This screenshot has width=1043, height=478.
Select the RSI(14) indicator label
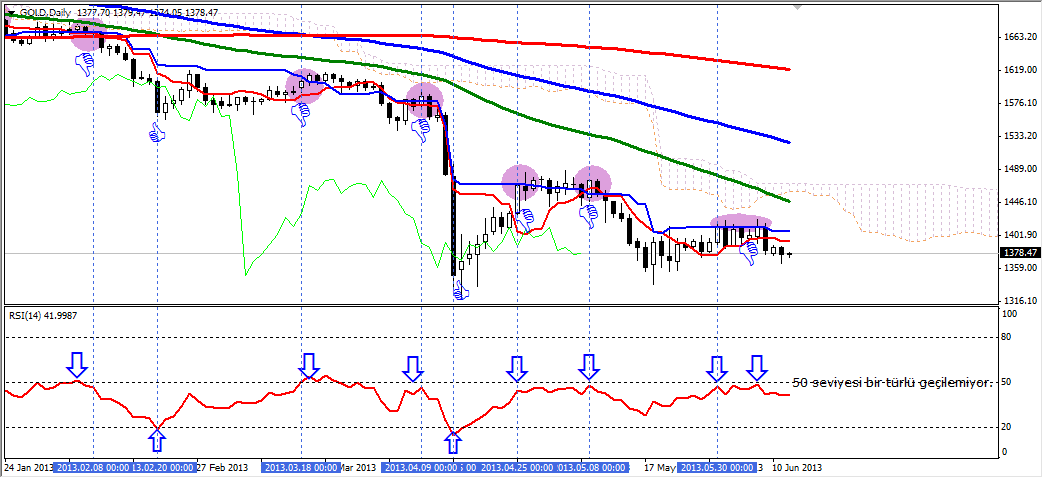[x=43, y=315]
